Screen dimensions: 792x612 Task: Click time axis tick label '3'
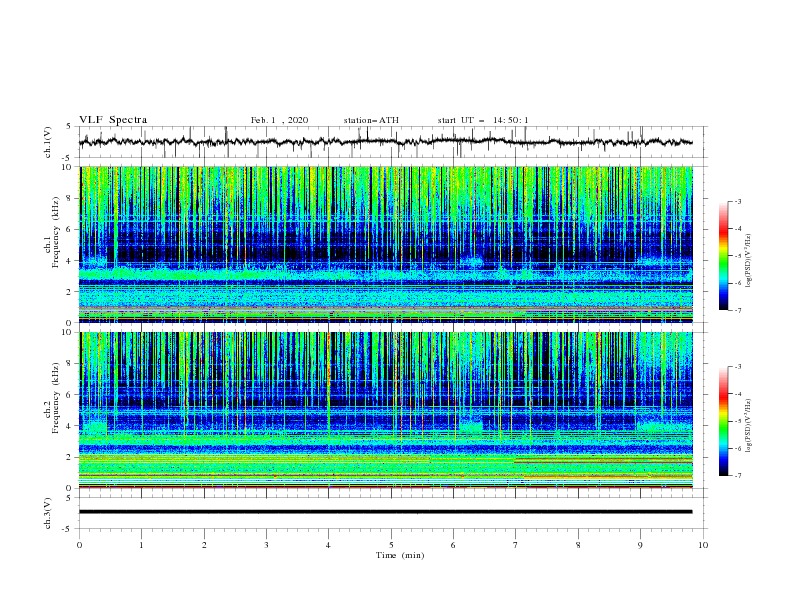267,545
